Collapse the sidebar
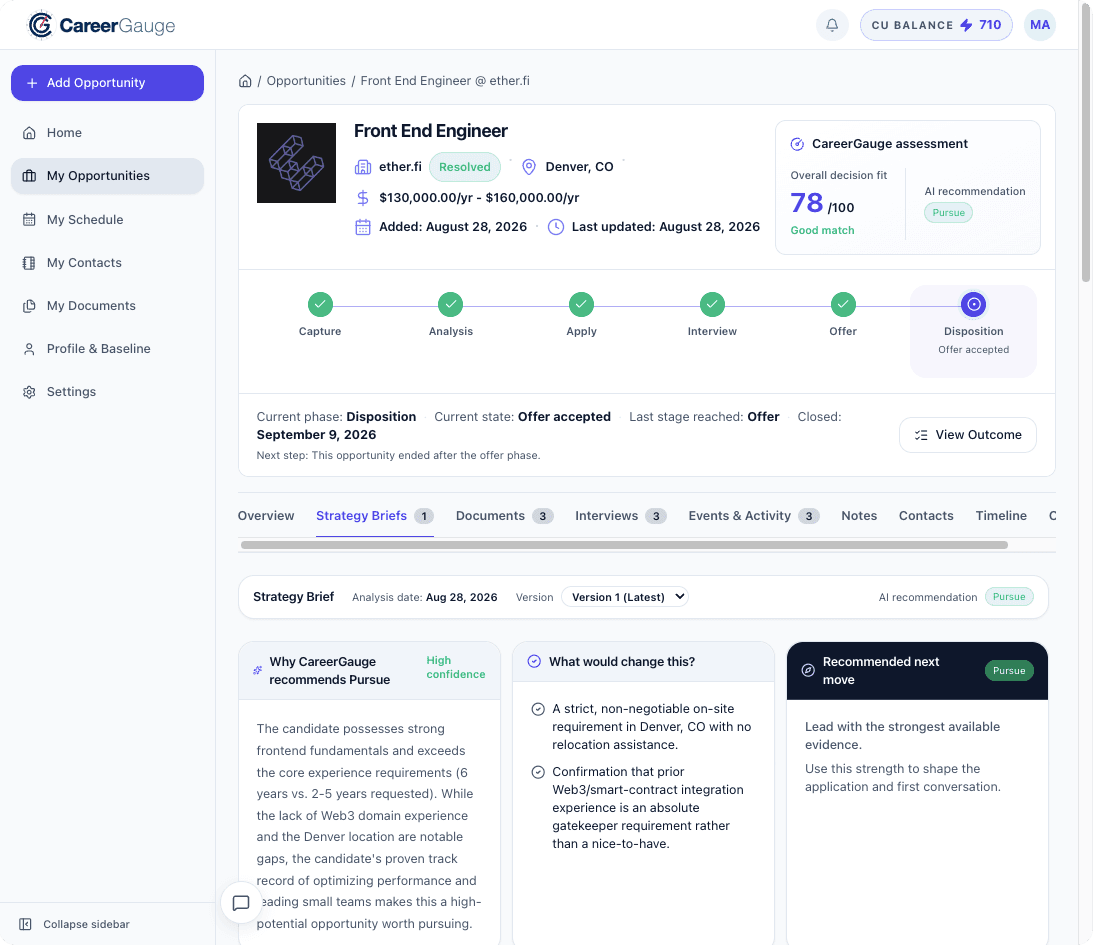Viewport: 1093px width, 945px height. pos(75,924)
